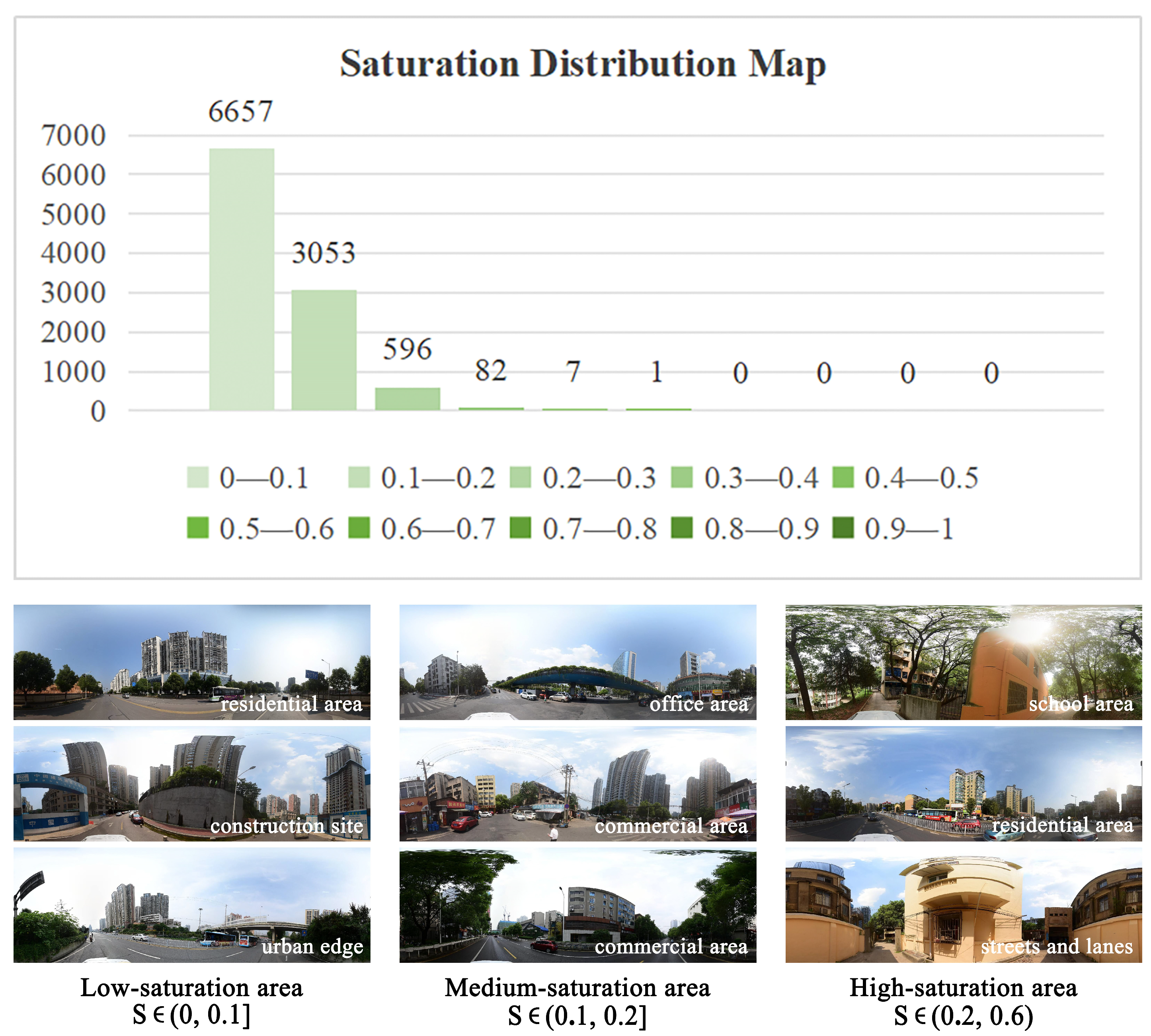Image resolution: width=1151 pixels, height=1036 pixels.
Task: Open the school area street photo
Action: click(963, 662)
